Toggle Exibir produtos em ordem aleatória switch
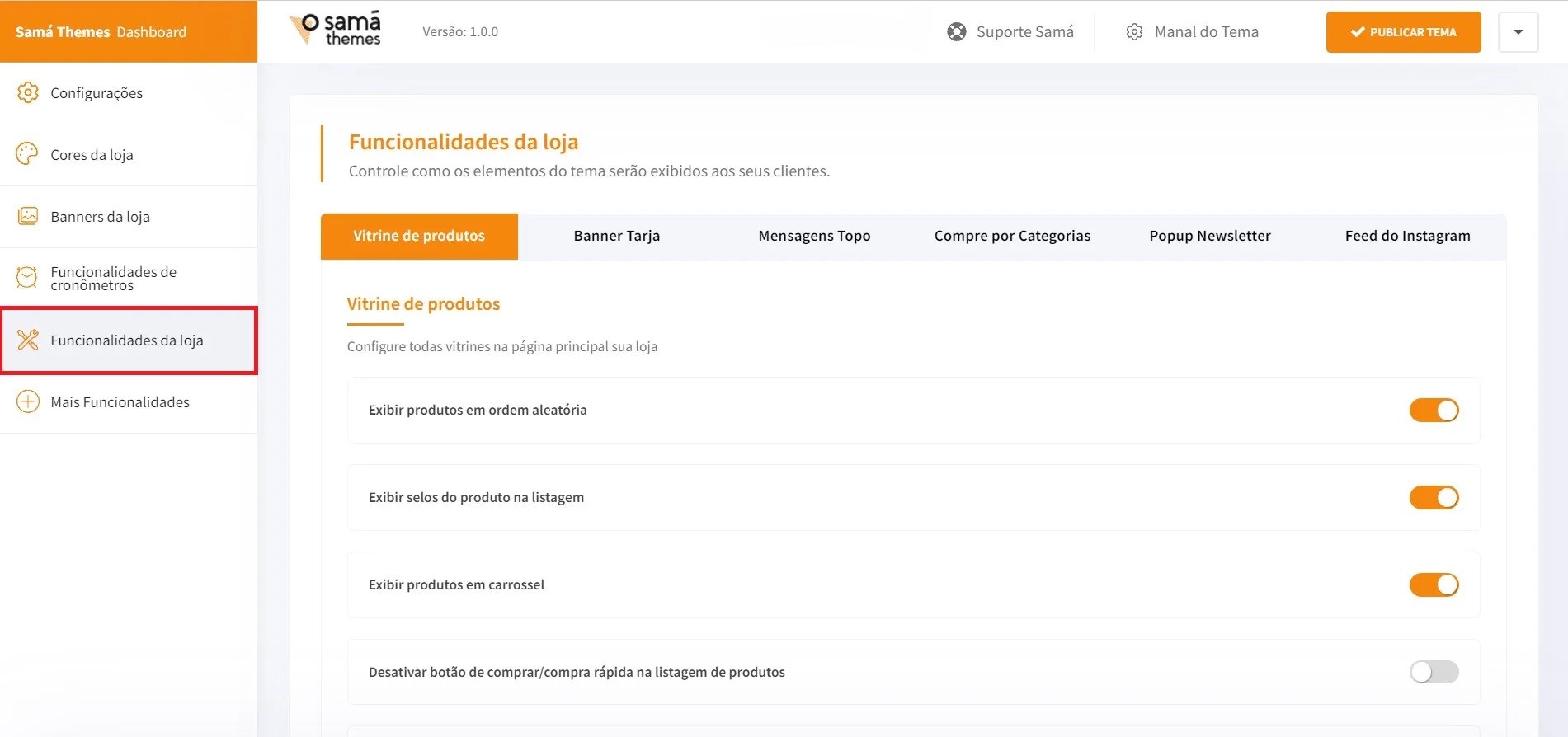Viewport: 1568px width, 737px height. tap(1434, 410)
